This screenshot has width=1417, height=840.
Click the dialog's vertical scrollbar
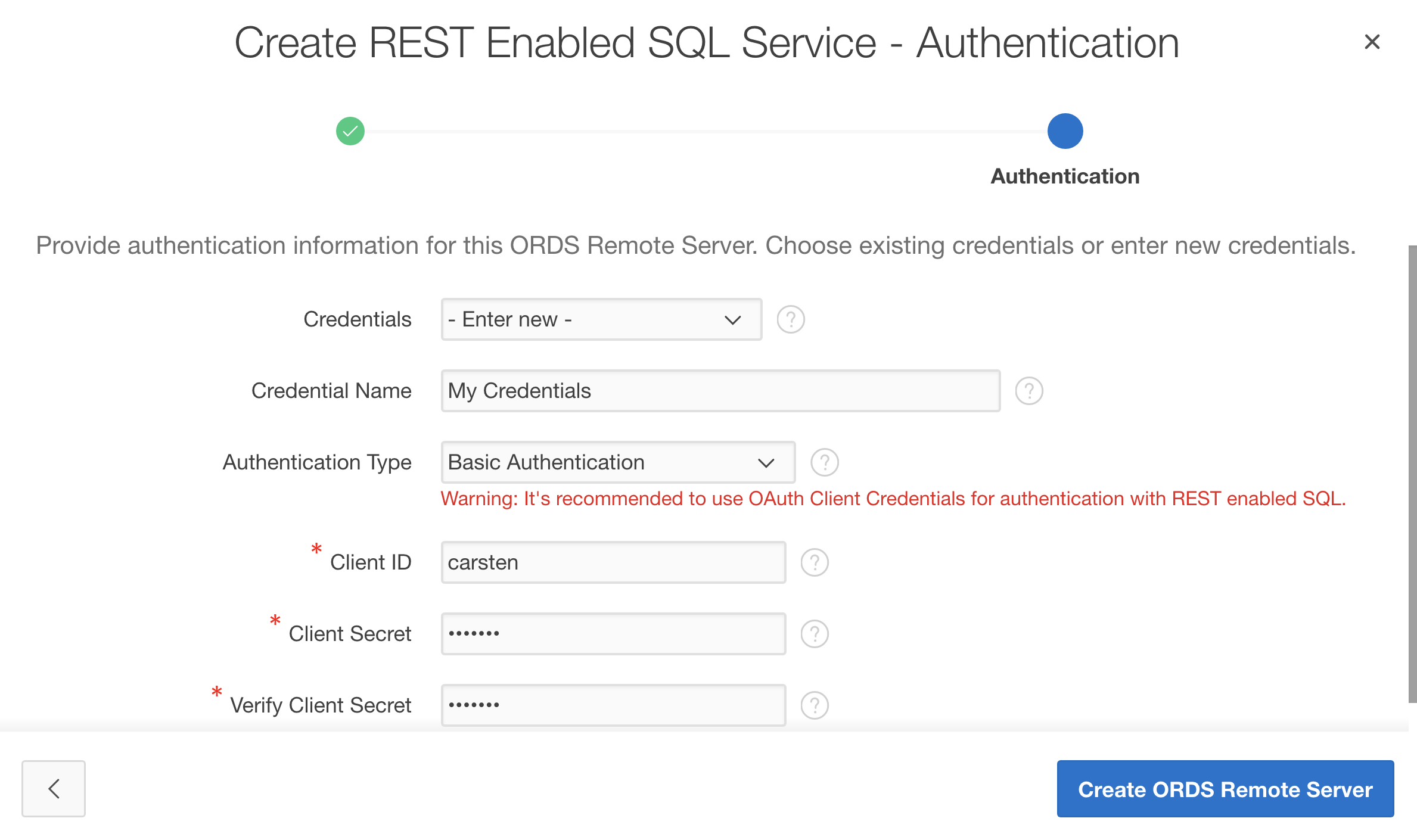tap(1412, 474)
